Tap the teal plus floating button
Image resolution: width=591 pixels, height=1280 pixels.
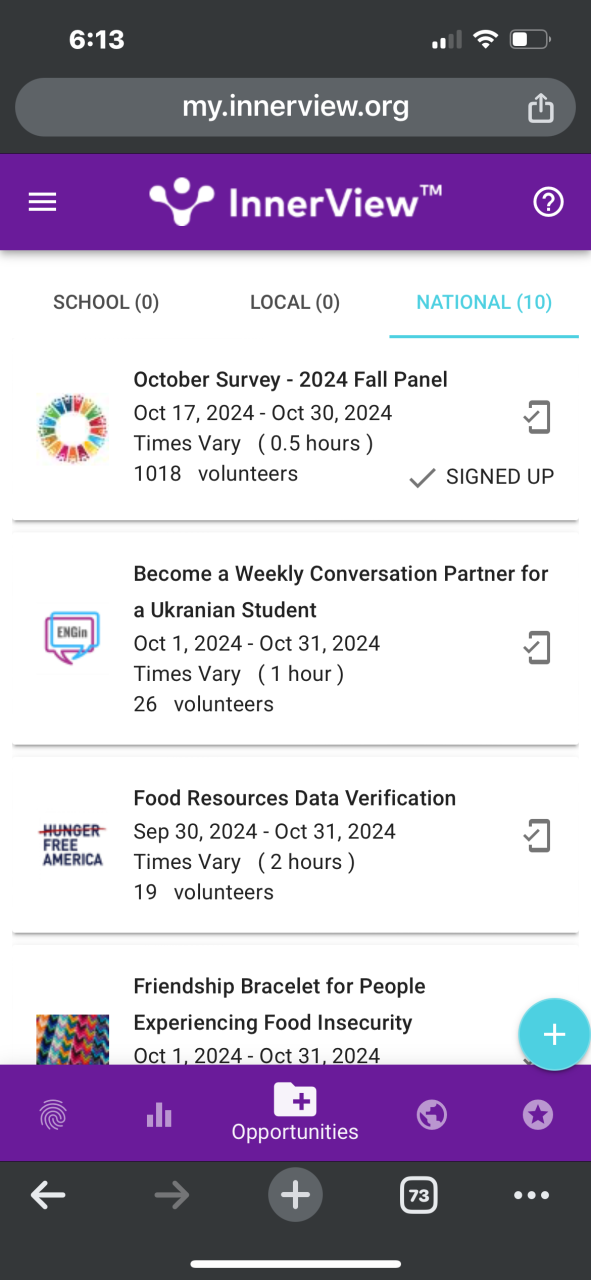tap(554, 1034)
